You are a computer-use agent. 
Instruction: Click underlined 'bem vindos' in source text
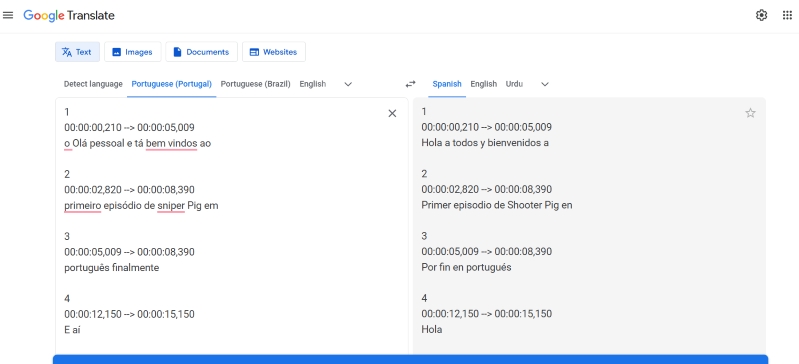click(171, 144)
